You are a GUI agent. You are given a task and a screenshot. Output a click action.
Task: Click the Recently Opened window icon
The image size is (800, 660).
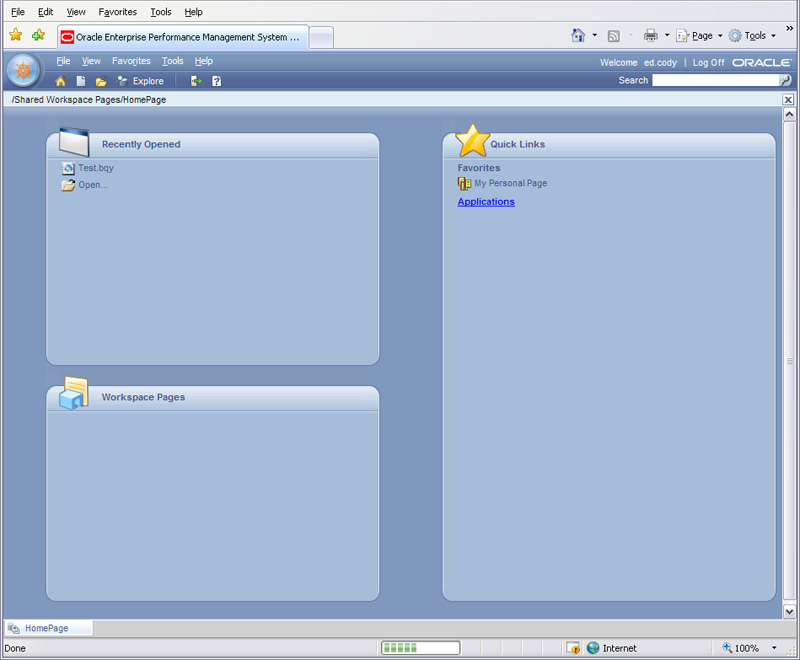[x=74, y=141]
